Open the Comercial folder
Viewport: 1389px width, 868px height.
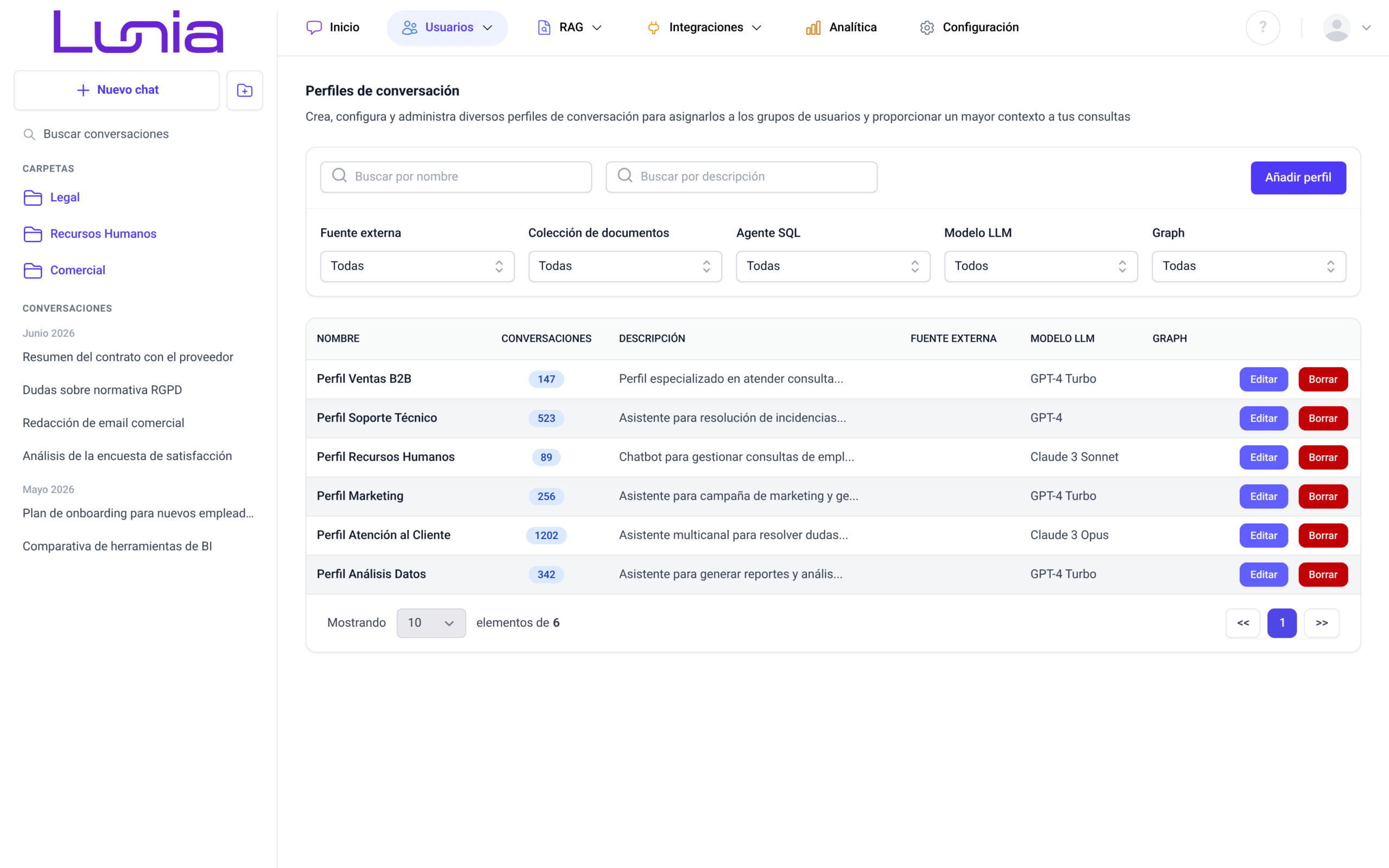pos(64,270)
